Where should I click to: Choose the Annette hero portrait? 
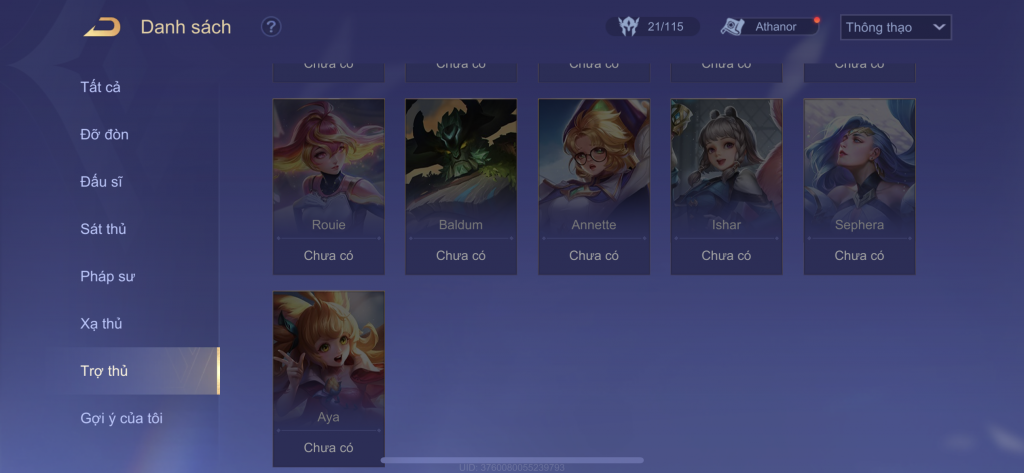(x=594, y=167)
